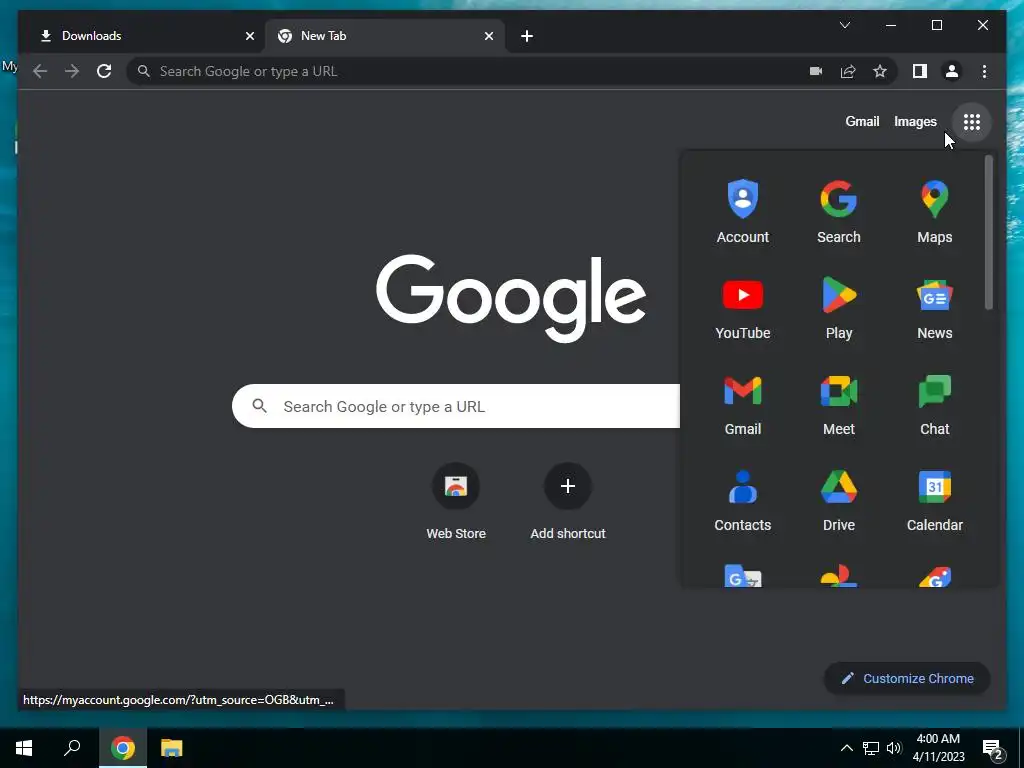The height and width of the screenshot is (768, 1024).
Task: Launch Google Meet from apps panel
Action: click(x=839, y=404)
